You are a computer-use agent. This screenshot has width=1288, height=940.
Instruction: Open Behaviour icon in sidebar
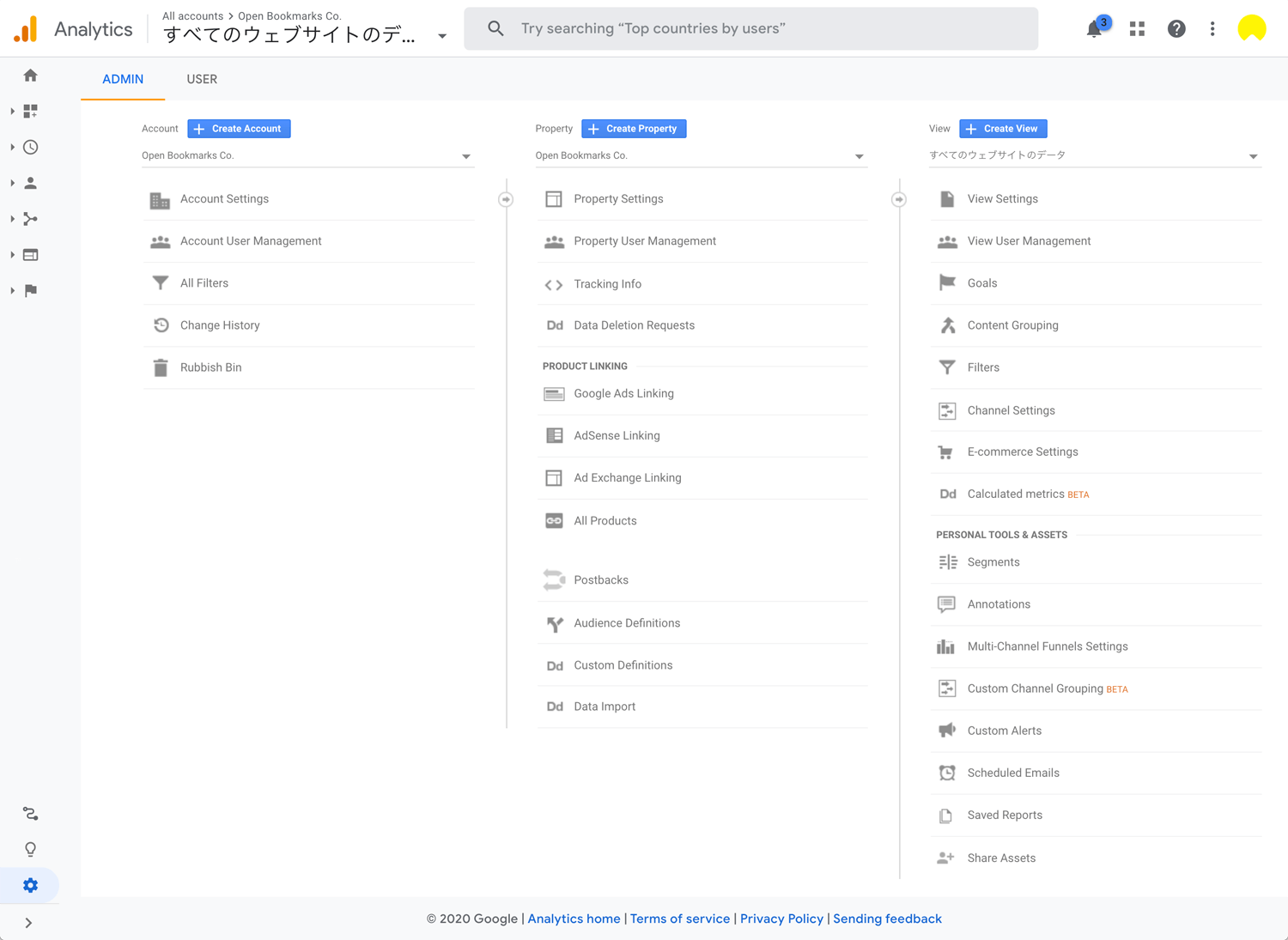pos(31,255)
